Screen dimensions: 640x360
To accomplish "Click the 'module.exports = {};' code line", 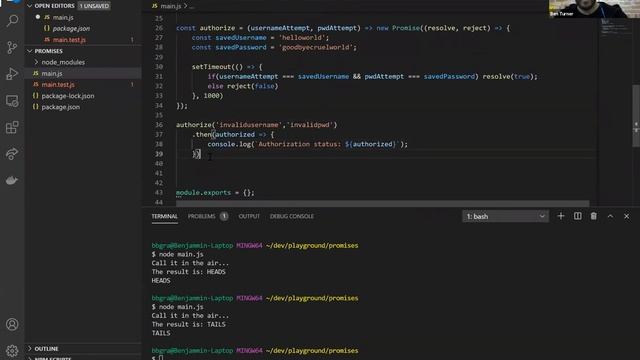I will click(x=215, y=193).
